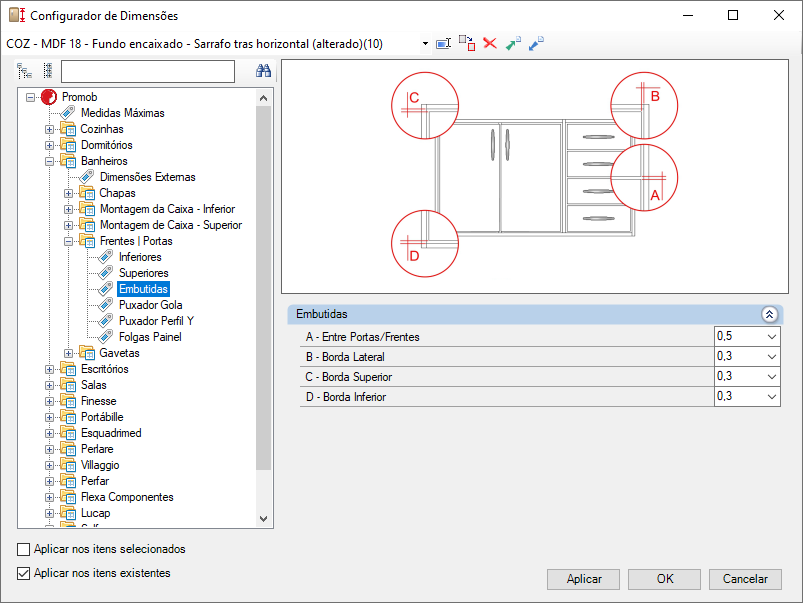
Task: Click the green arrow export icon
Action: pyautogui.click(x=513, y=44)
